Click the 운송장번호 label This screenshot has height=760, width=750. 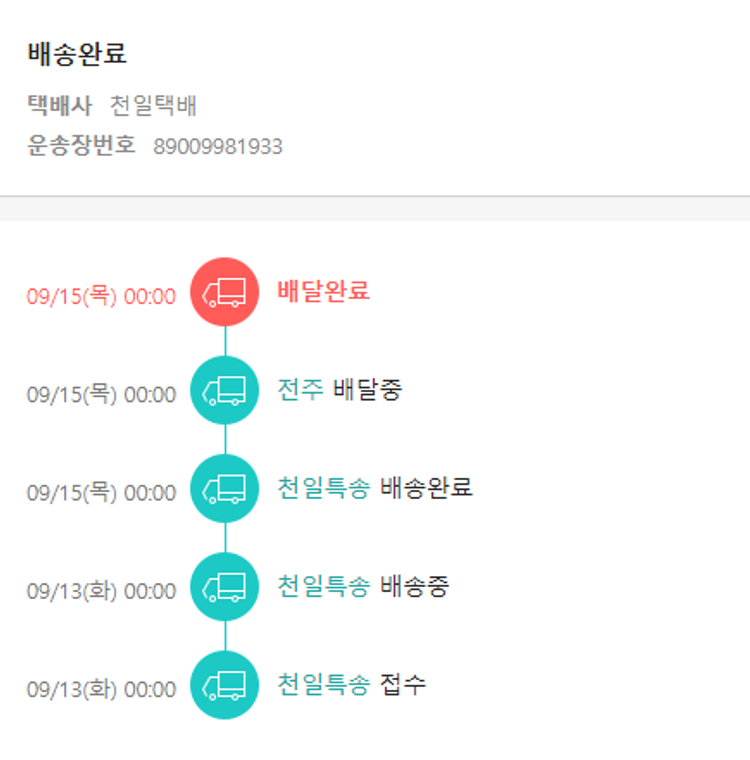(x=81, y=146)
